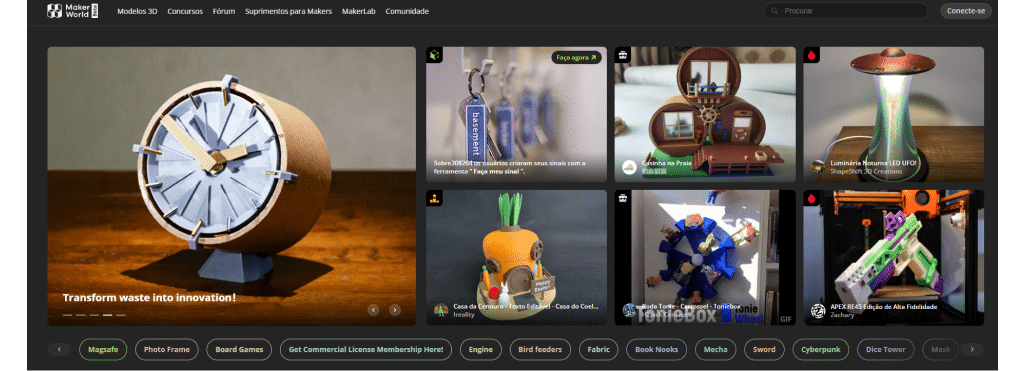The image size is (1024, 371).
Task: Click 'Casinha na Praia' title text
Action: pos(666,163)
